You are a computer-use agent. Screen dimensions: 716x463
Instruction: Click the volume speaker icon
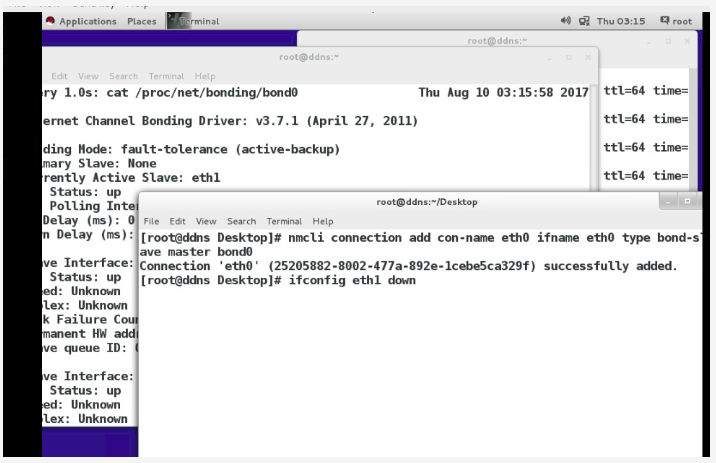pyautogui.click(x=567, y=21)
